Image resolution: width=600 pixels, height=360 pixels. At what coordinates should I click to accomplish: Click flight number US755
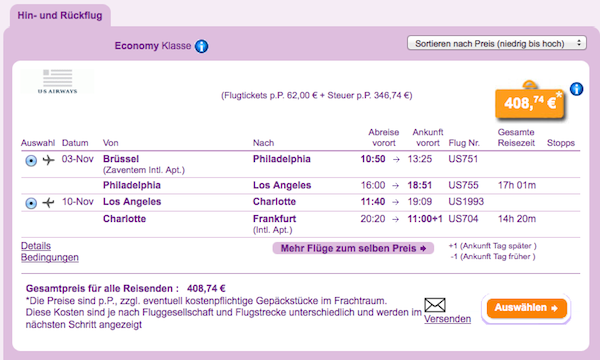(463, 185)
